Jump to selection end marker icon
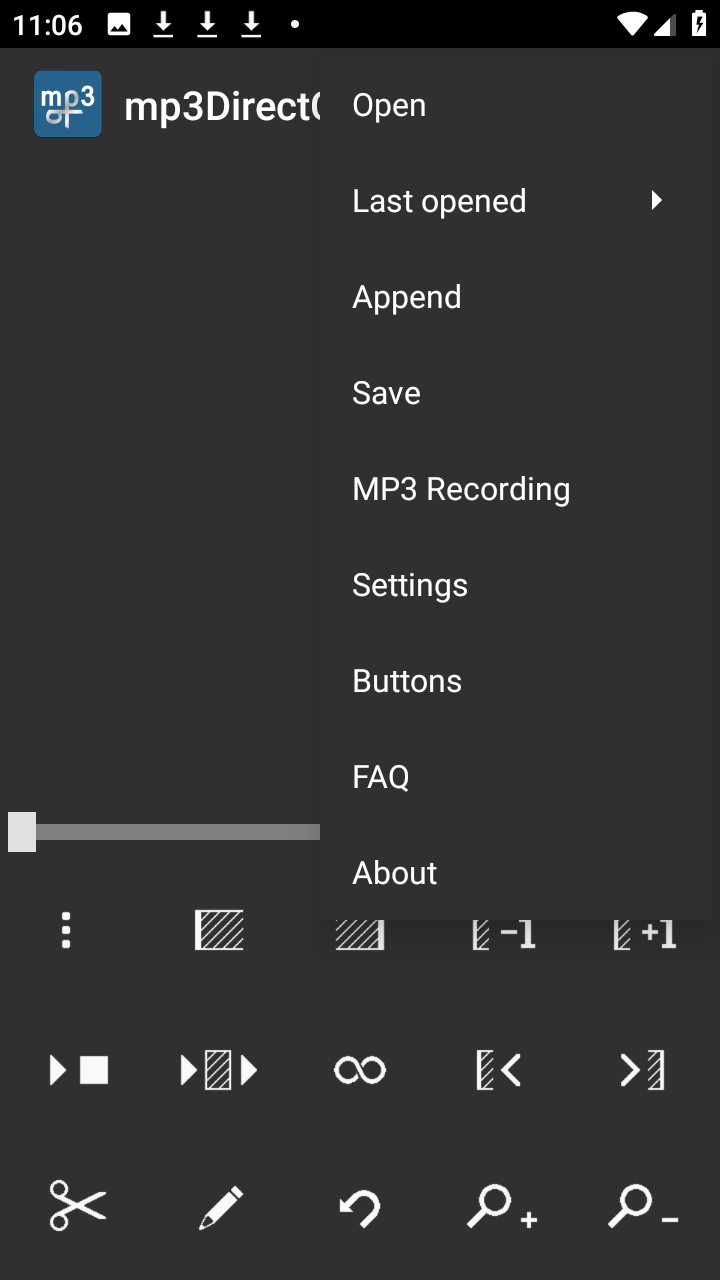720x1280 pixels. (642, 1071)
